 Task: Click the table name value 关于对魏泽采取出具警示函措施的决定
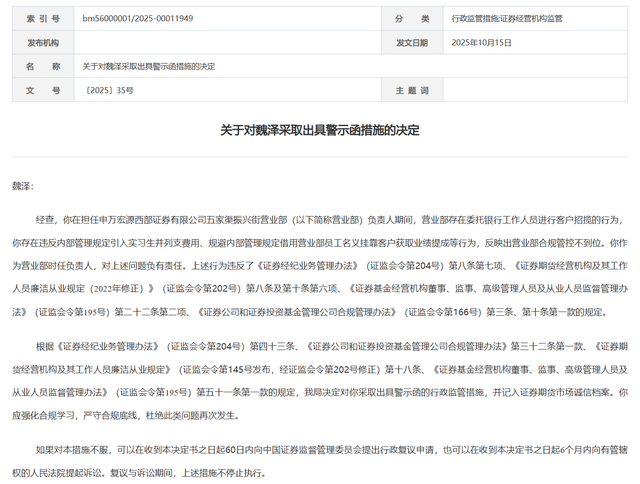click(x=149, y=66)
